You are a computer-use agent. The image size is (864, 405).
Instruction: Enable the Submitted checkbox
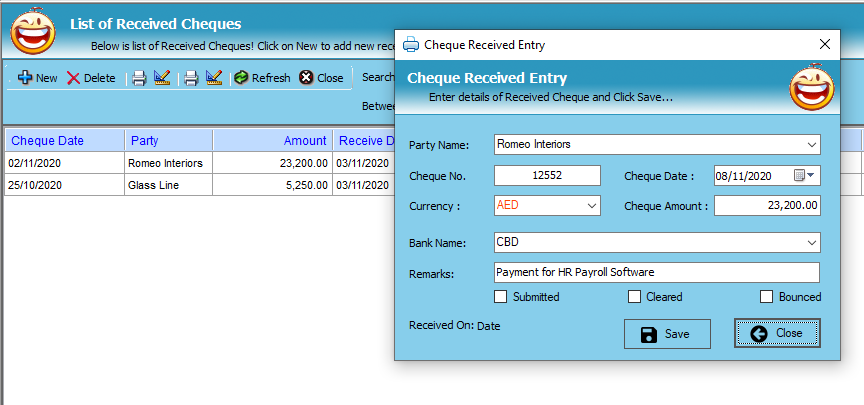pos(501,297)
